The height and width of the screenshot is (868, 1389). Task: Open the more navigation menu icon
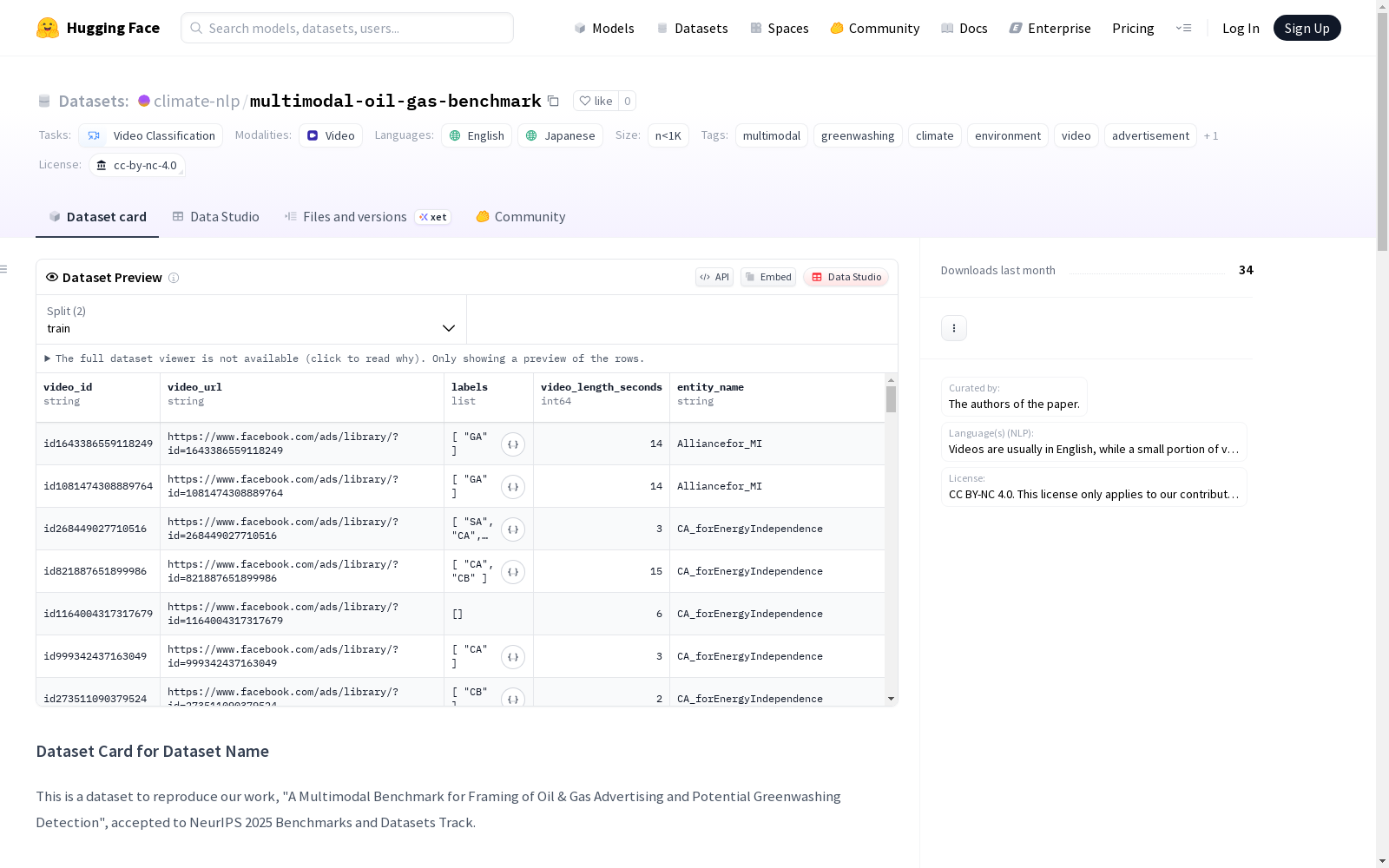[x=1183, y=28]
